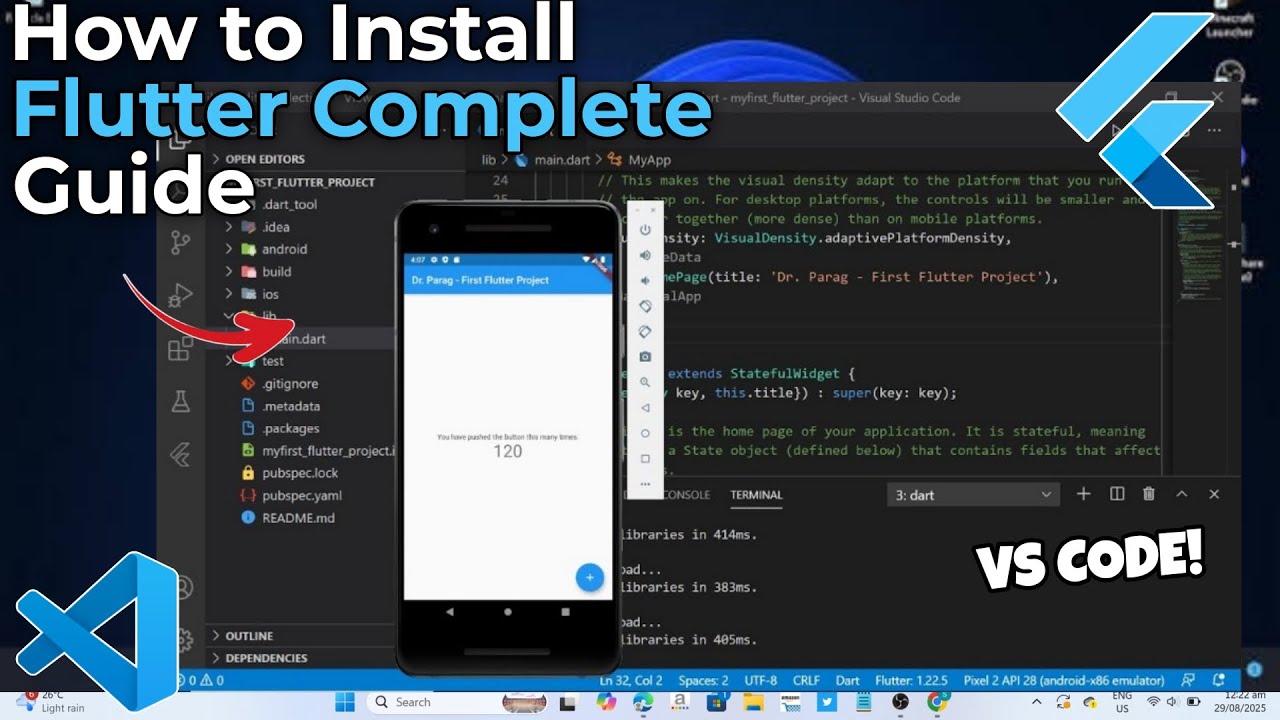Open the Windows Start menu
The width and height of the screenshot is (1280, 720).
pyautogui.click(x=344, y=702)
